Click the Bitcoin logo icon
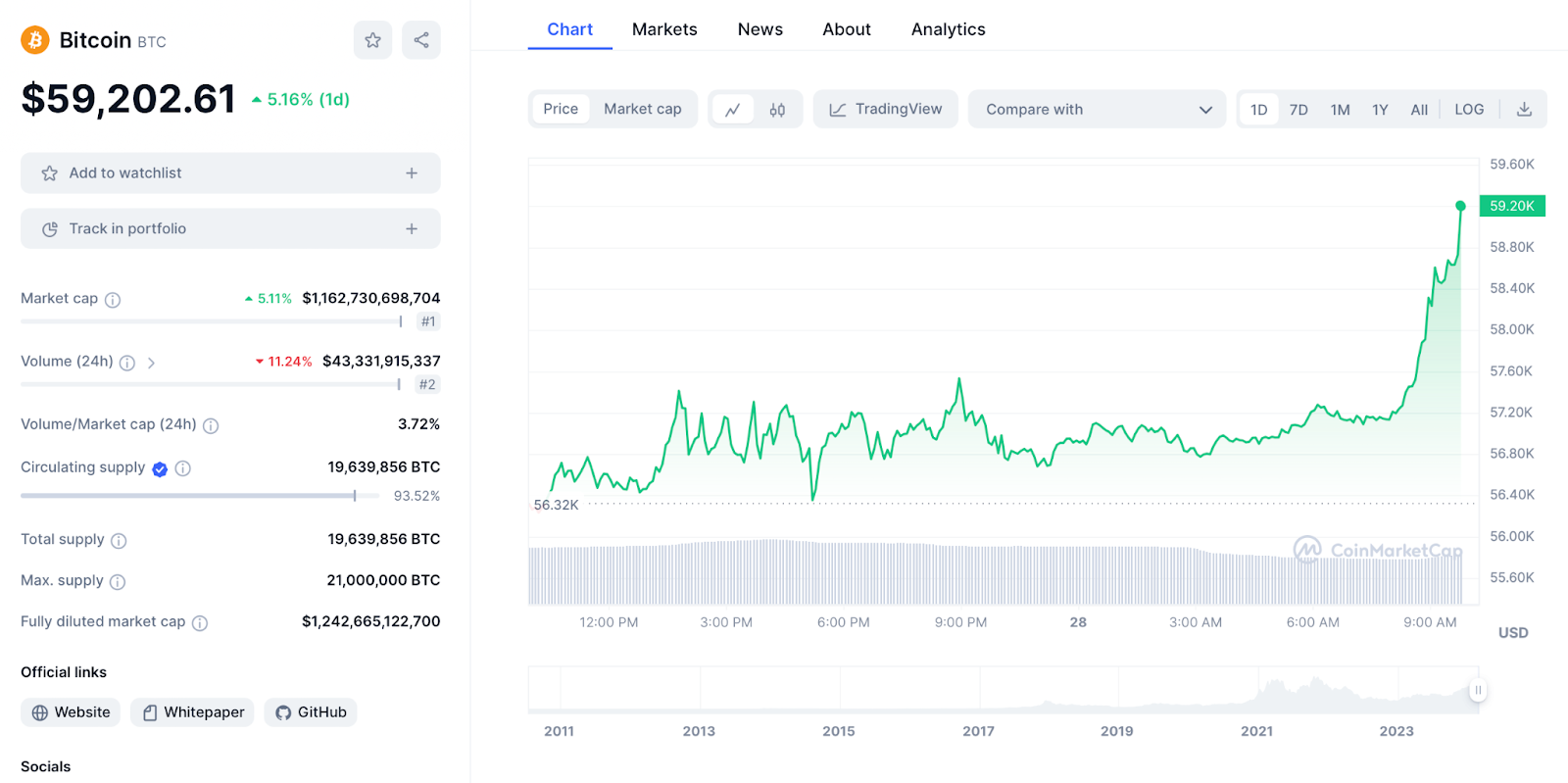The height and width of the screenshot is (783, 1568). pyautogui.click(x=35, y=40)
